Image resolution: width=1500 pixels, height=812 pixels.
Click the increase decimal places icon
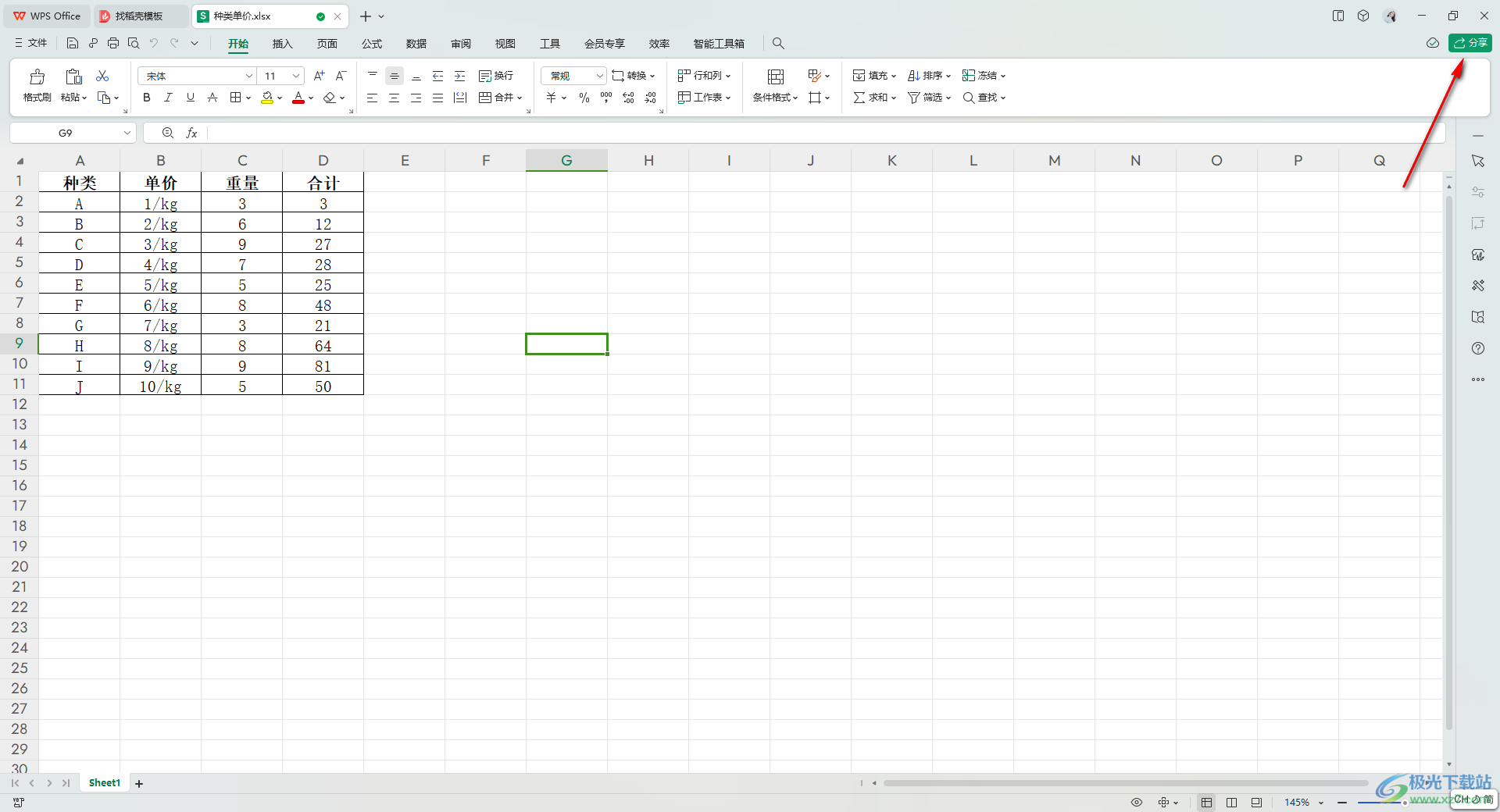628,98
